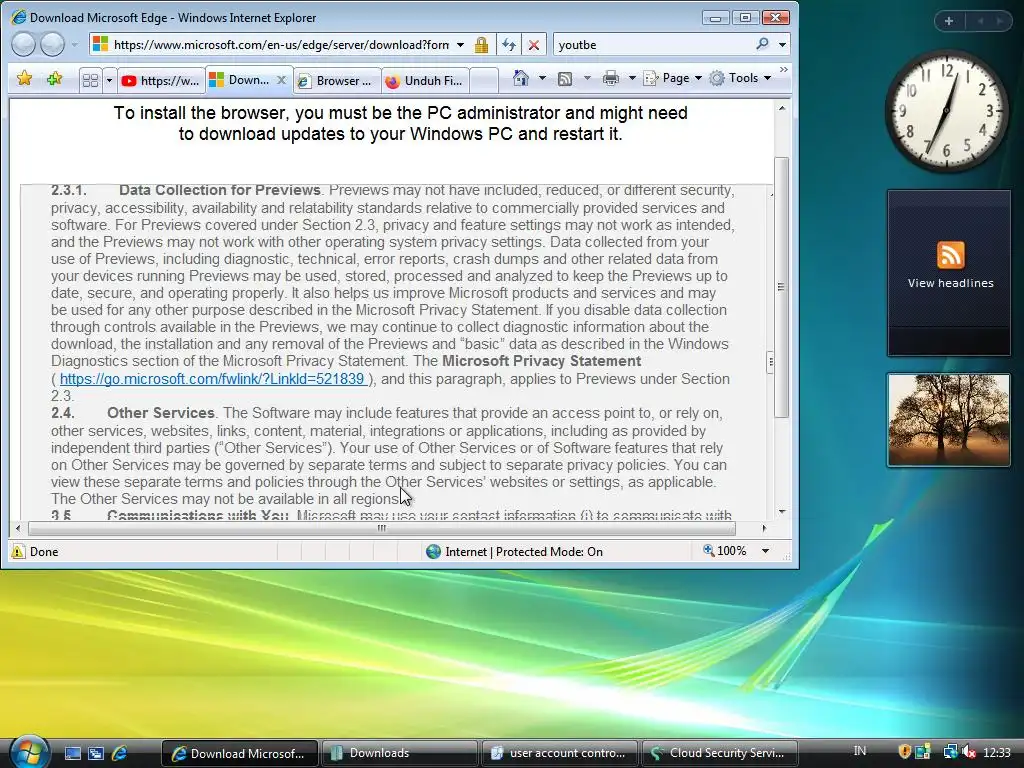Click the 12:33 taskbar clock
Viewport: 1024px width, 768px height.
[x=997, y=752]
